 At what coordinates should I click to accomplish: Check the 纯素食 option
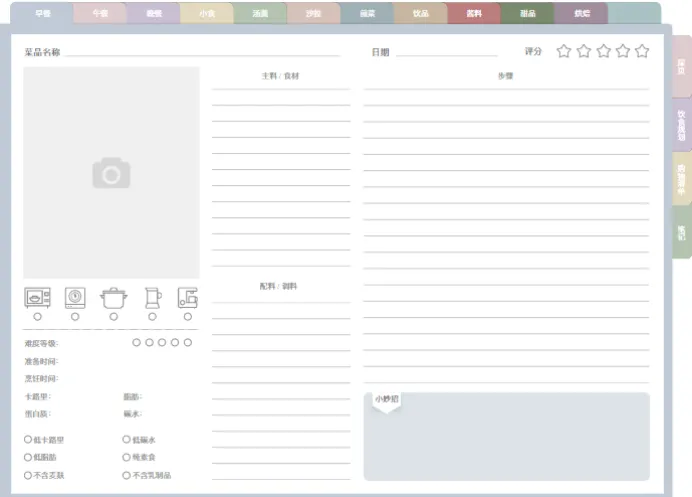126,457
